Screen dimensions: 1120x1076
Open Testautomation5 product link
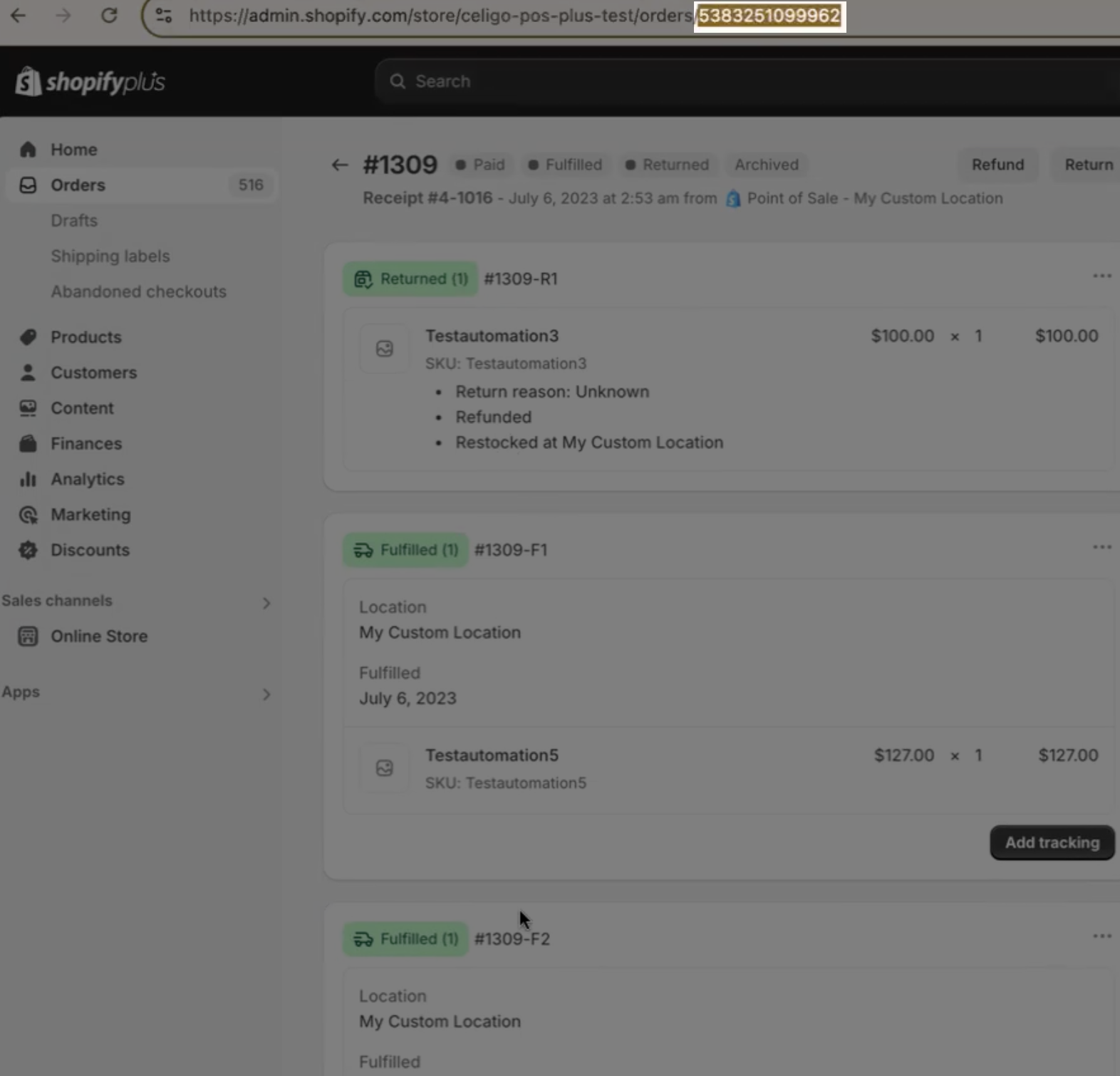[x=492, y=755]
